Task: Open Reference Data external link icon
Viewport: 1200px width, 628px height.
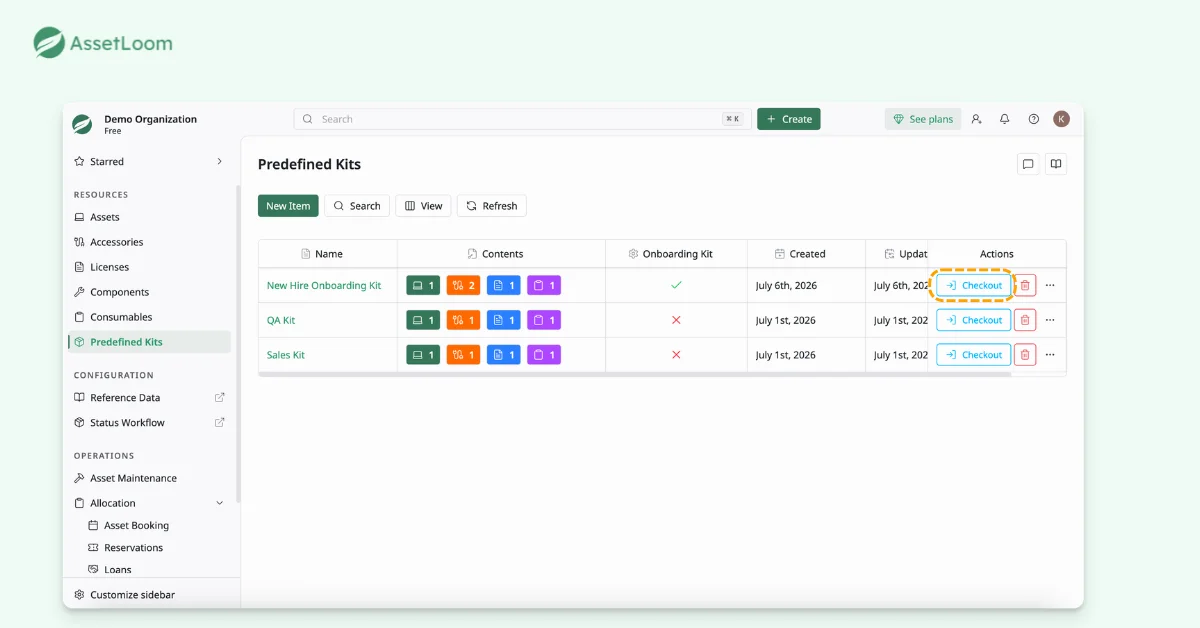Action: 220,397
